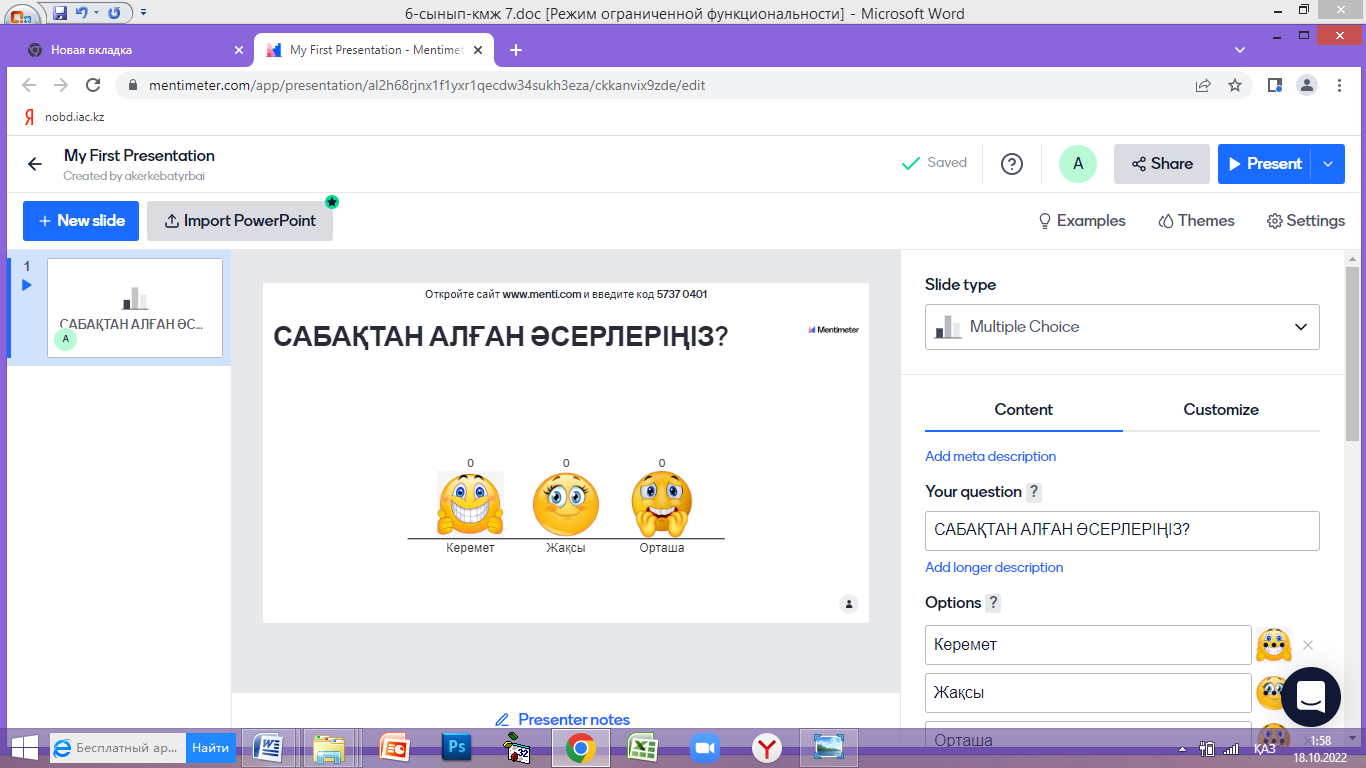Launch Zoom from the Windows taskbar

pyautogui.click(x=707, y=747)
